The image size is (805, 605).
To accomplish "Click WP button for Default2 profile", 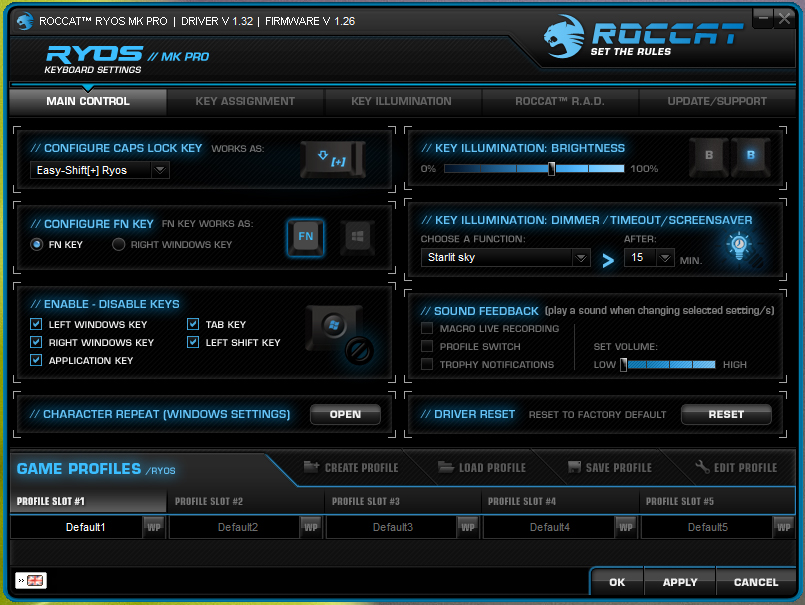I will click(311, 527).
